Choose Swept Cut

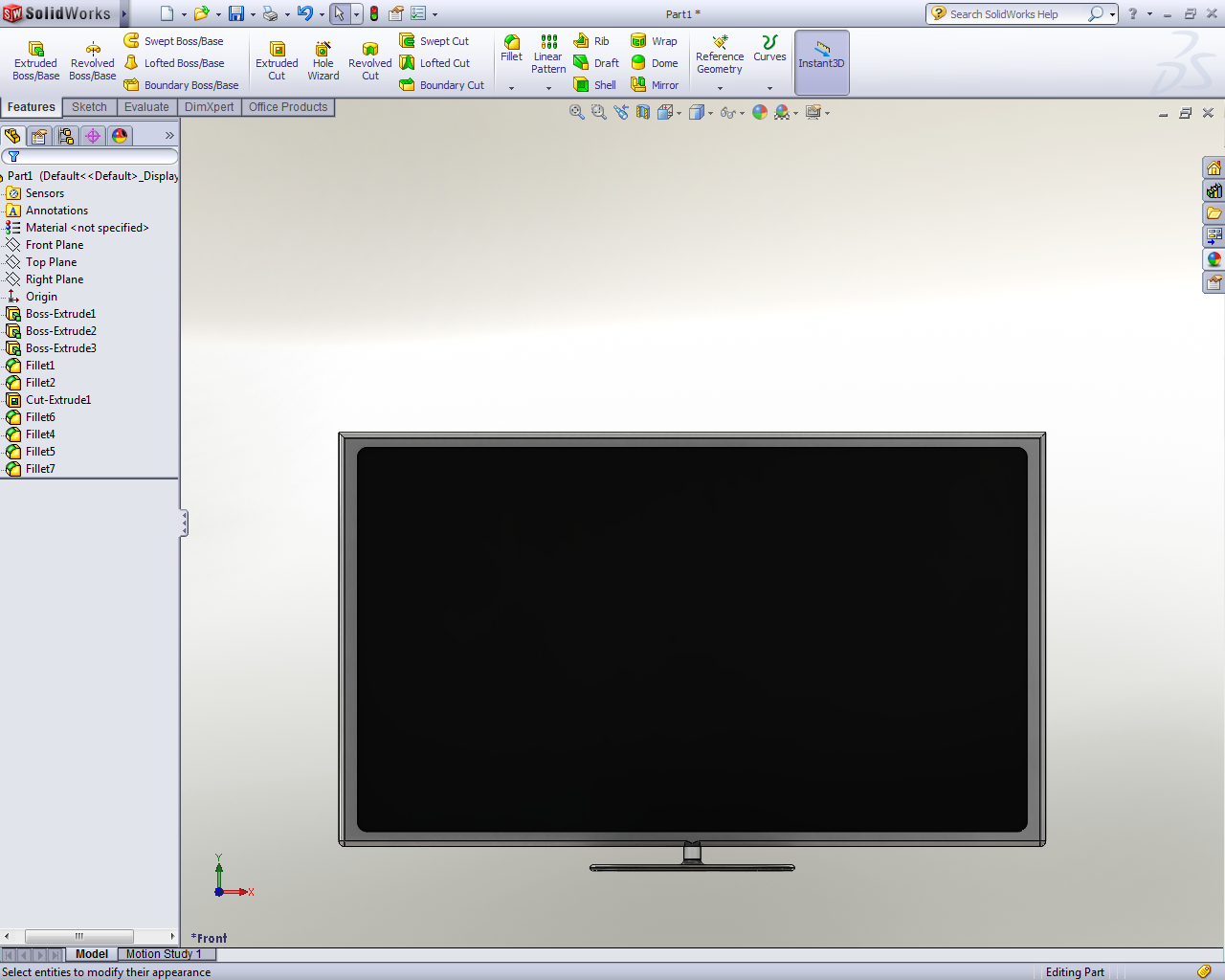[x=434, y=41]
